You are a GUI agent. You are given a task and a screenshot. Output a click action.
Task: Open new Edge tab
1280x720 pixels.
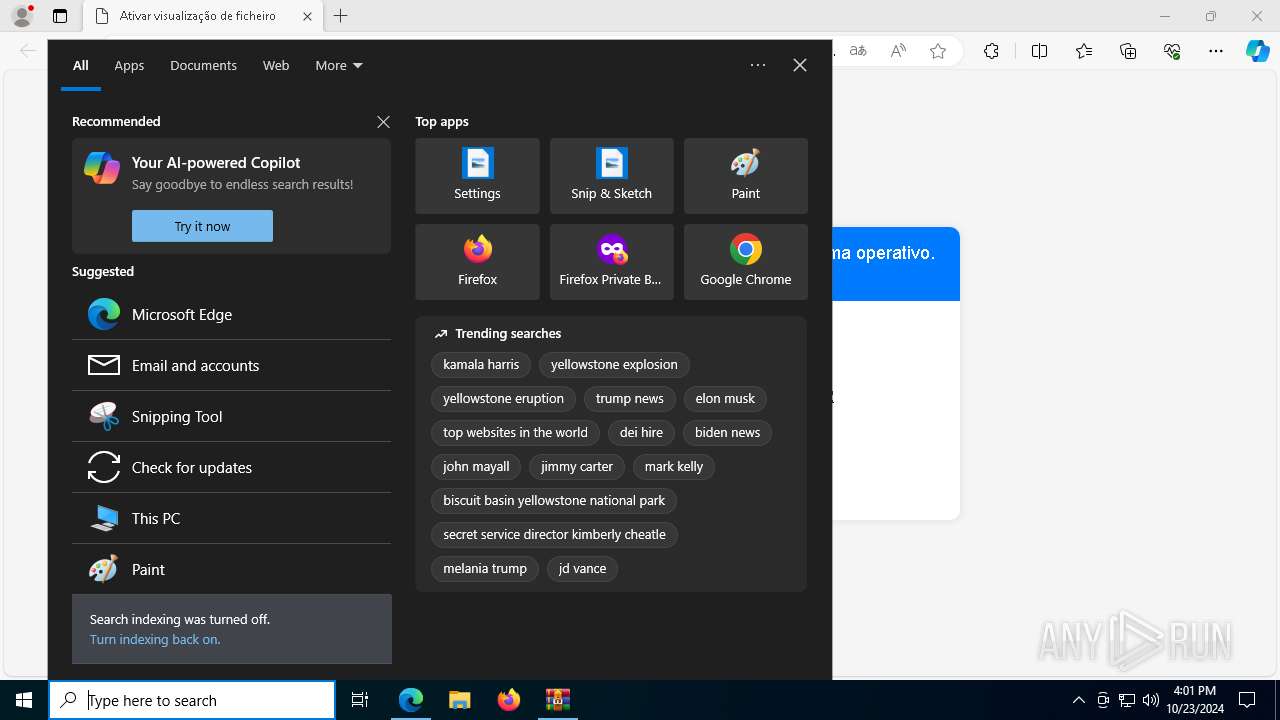point(341,16)
